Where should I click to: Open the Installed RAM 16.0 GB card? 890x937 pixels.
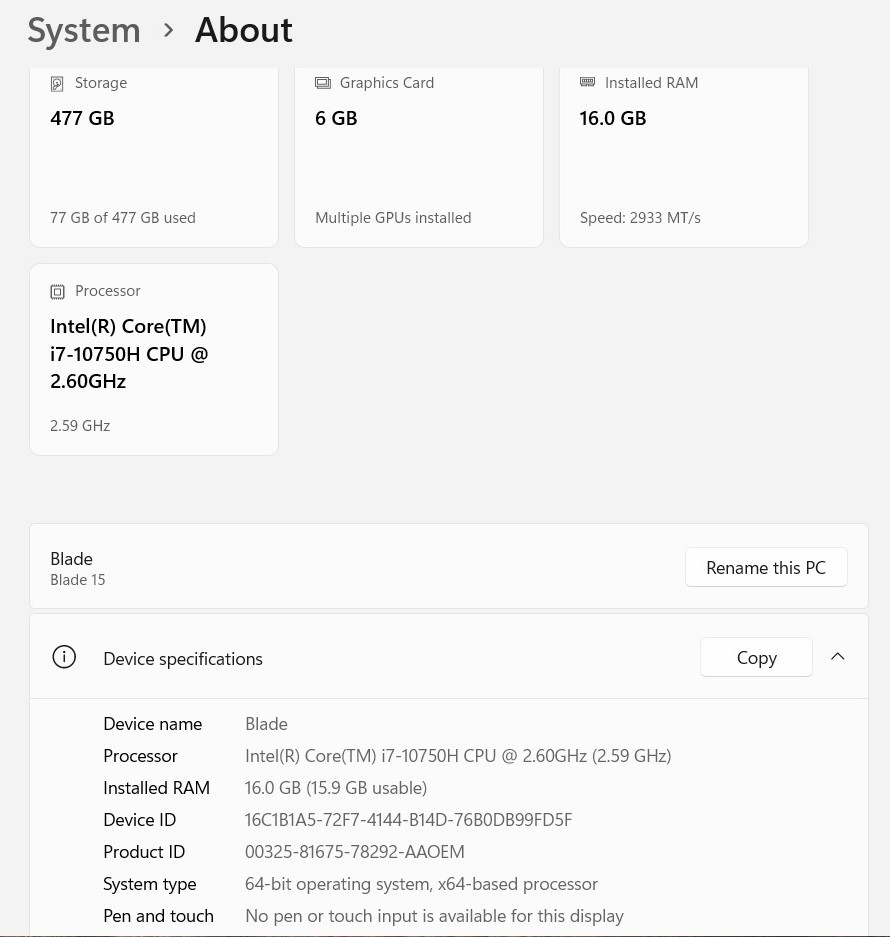(684, 157)
